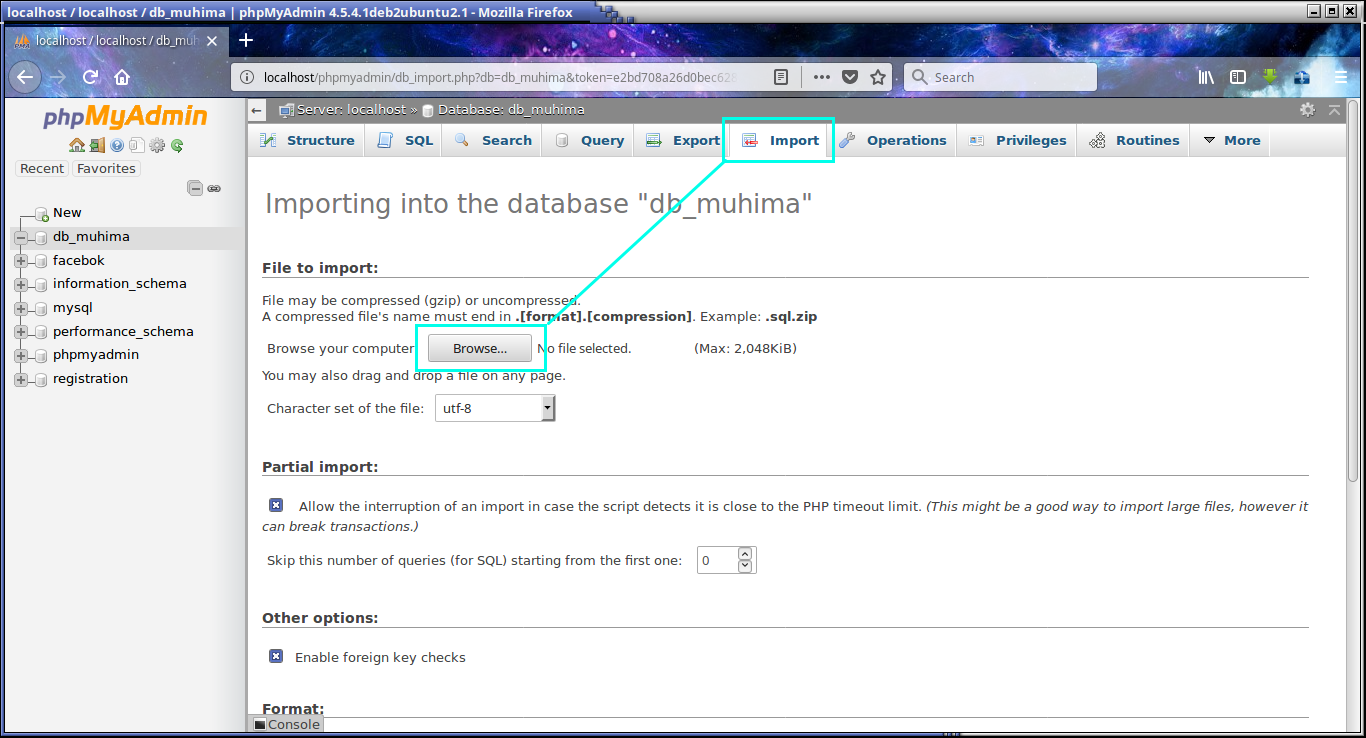Click the Browse... file button

tap(480, 348)
